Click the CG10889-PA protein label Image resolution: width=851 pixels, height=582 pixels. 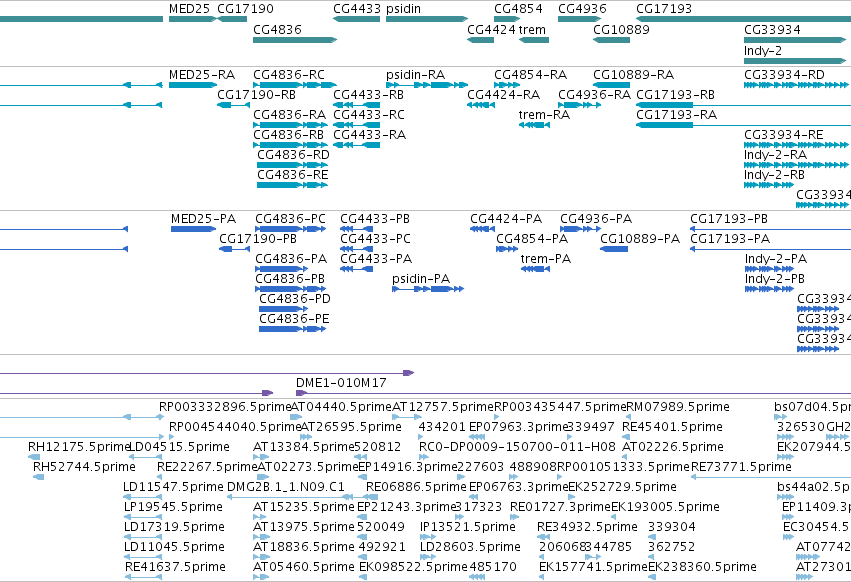pos(640,239)
